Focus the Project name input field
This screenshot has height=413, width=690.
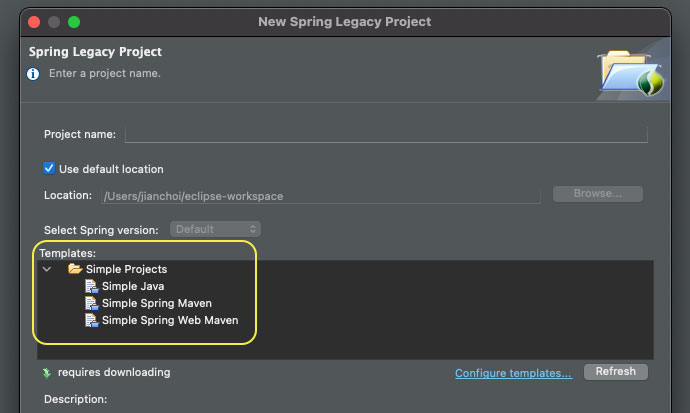pos(386,135)
